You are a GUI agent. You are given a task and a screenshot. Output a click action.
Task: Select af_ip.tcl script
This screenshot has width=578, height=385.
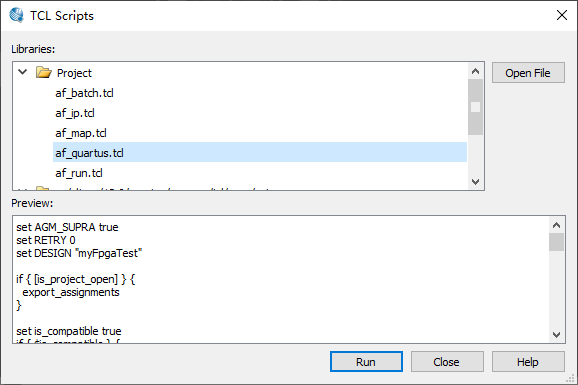75,113
